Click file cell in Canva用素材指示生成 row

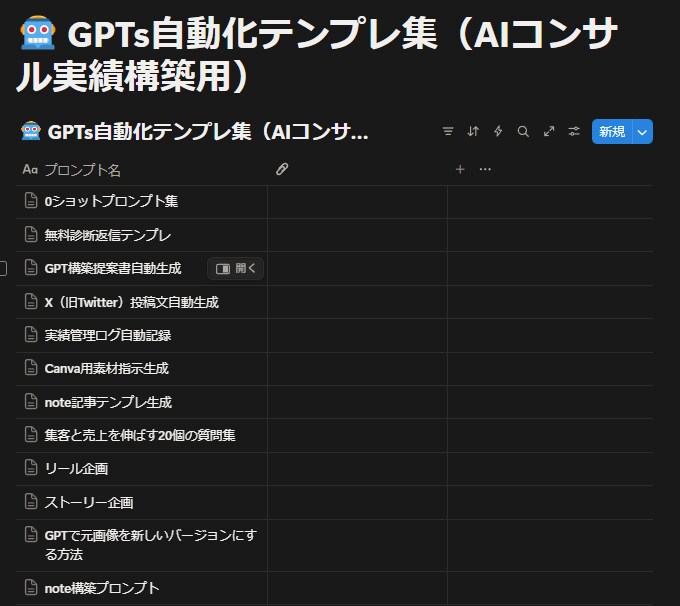(357, 369)
